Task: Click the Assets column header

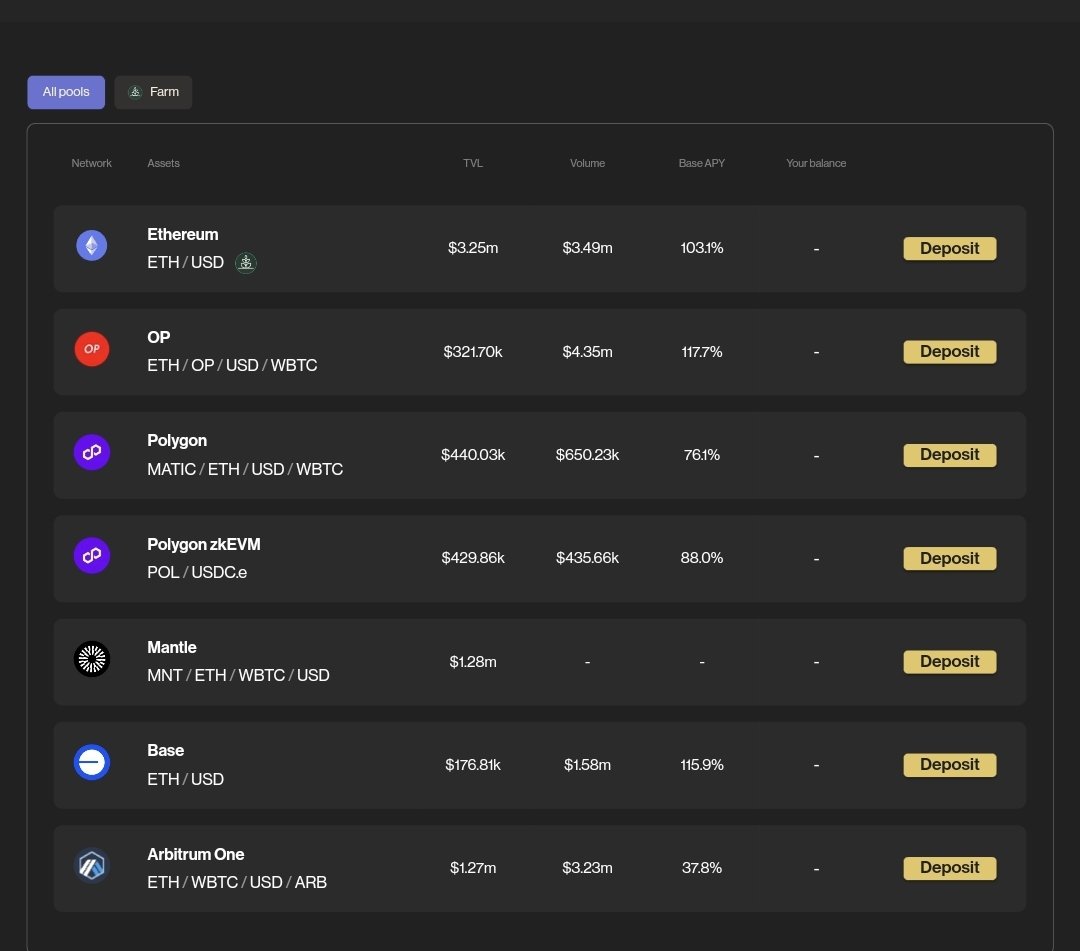Action: point(163,163)
